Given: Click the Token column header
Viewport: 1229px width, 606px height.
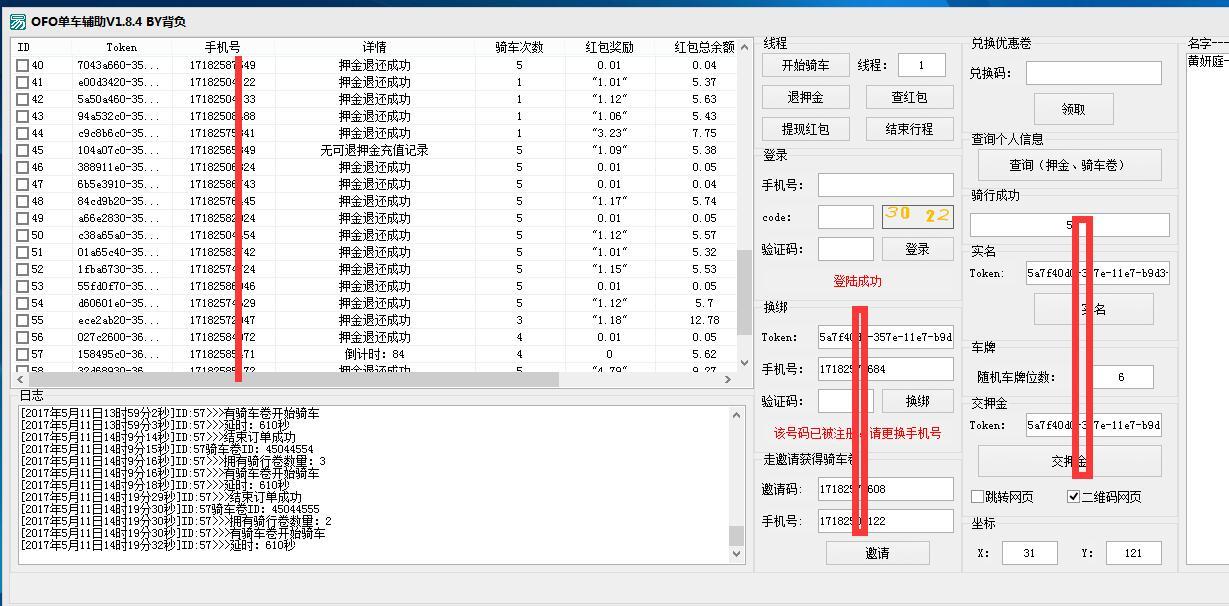Looking at the screenshot, I should click(x=122, y=47).
